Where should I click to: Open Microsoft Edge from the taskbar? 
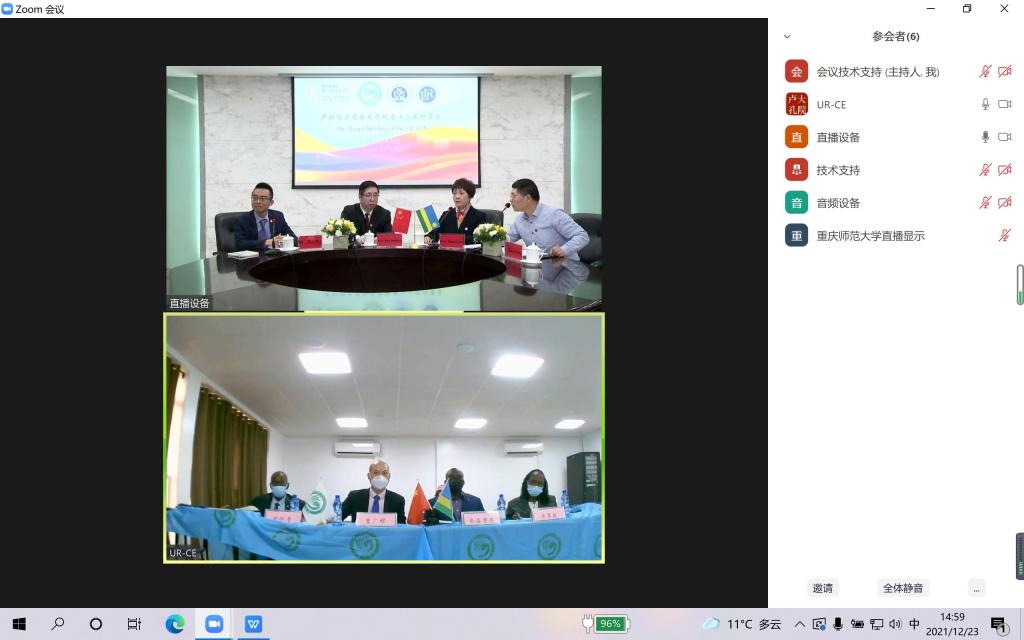[x=175, y=624]
